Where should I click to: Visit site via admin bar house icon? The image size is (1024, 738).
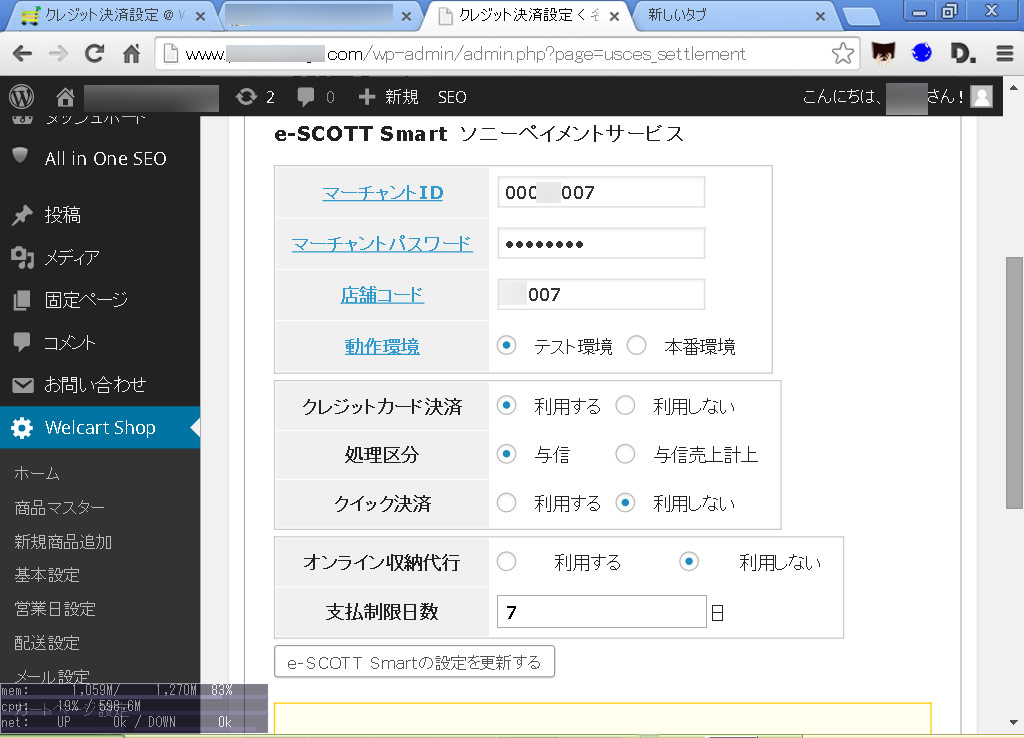pos(65,97)
